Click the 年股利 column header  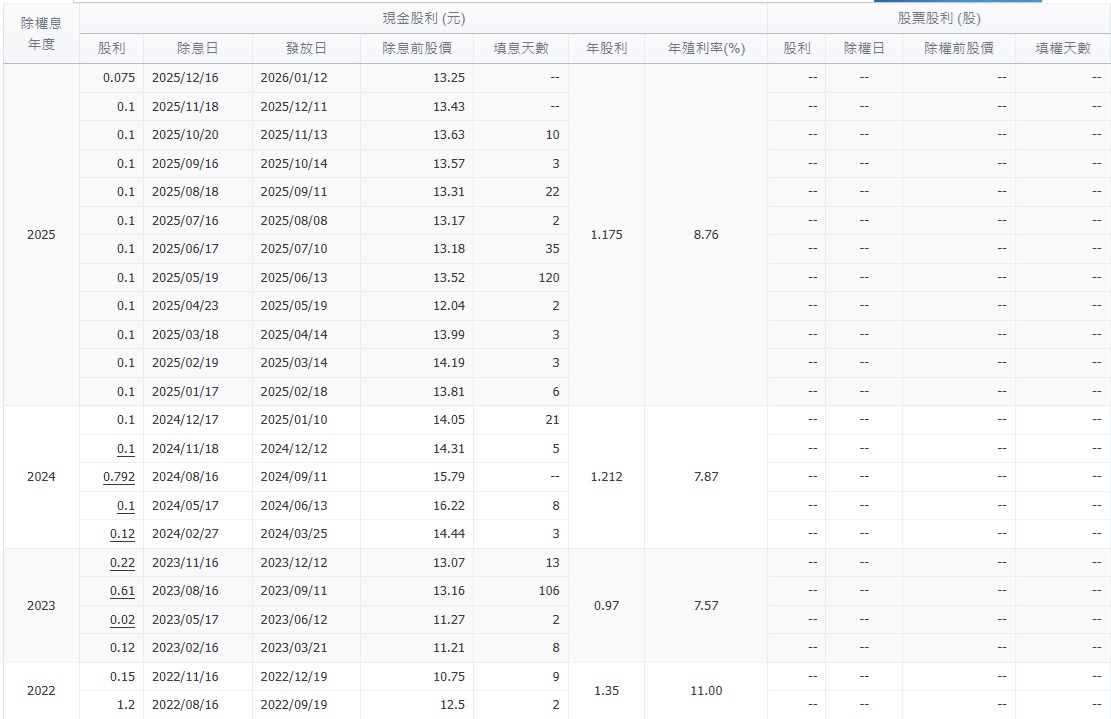click(607, 48)
